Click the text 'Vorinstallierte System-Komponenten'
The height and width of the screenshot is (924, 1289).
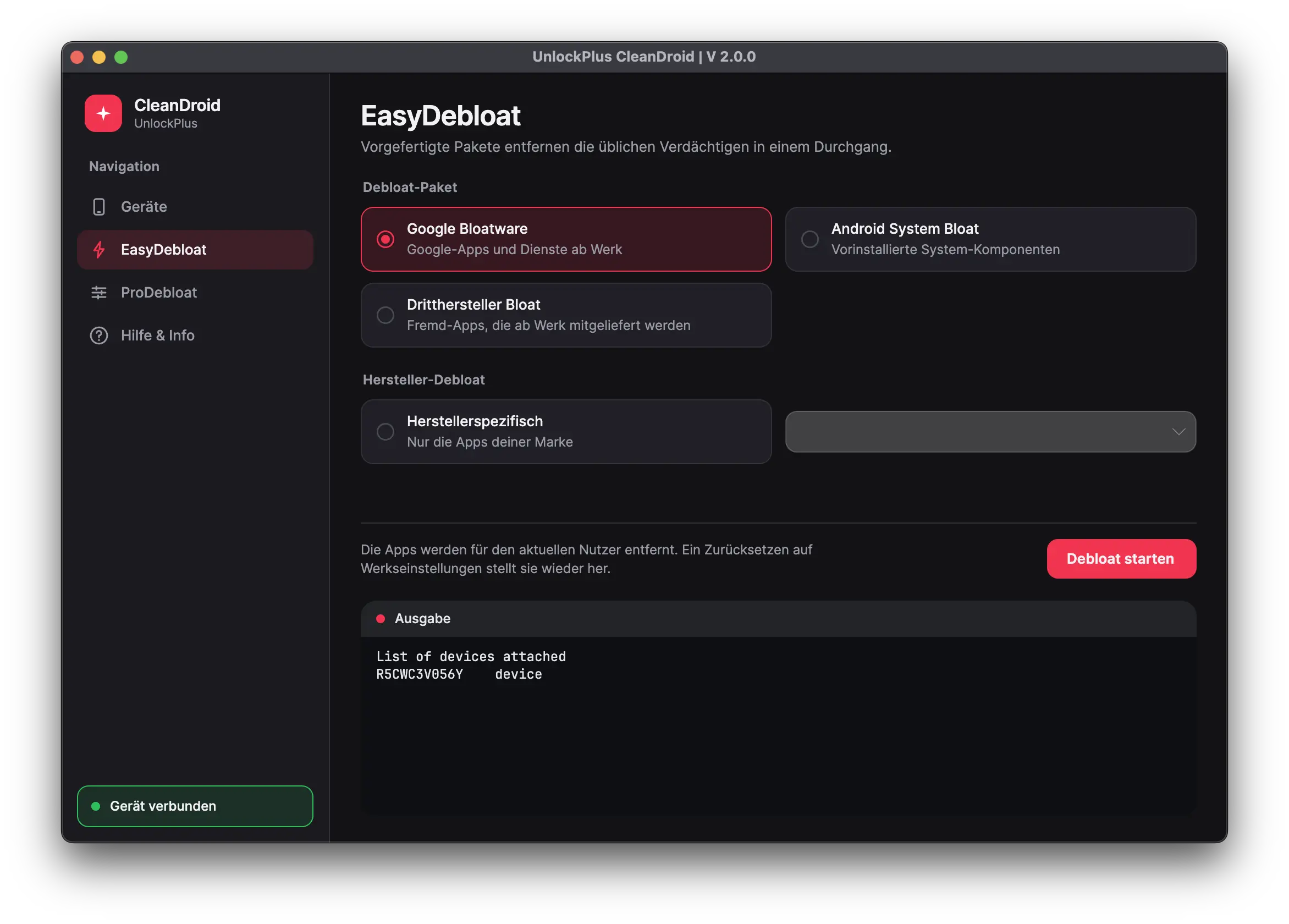pyautogui.click(x=945, y=250)
